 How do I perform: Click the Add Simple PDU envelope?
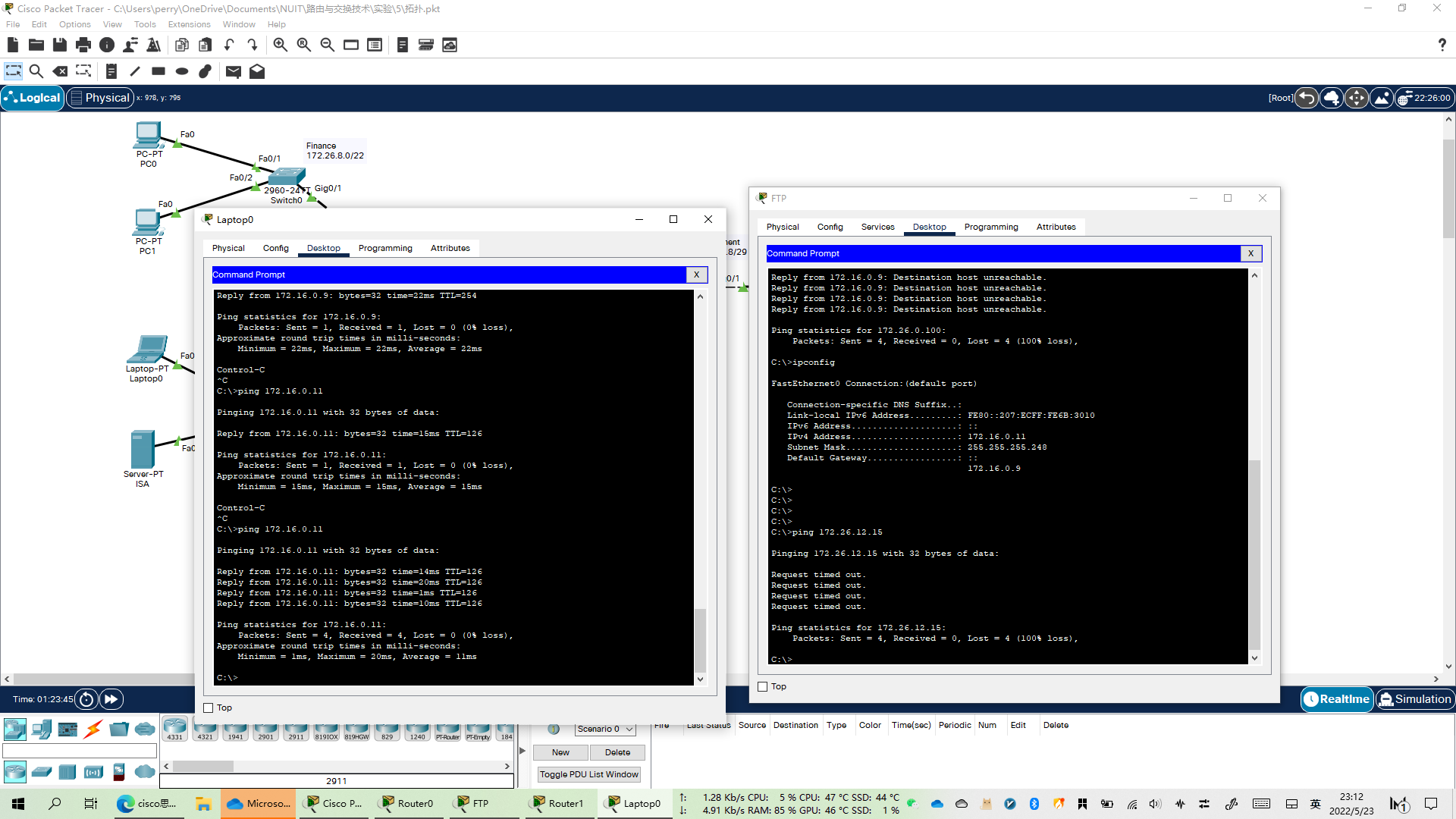234,71
